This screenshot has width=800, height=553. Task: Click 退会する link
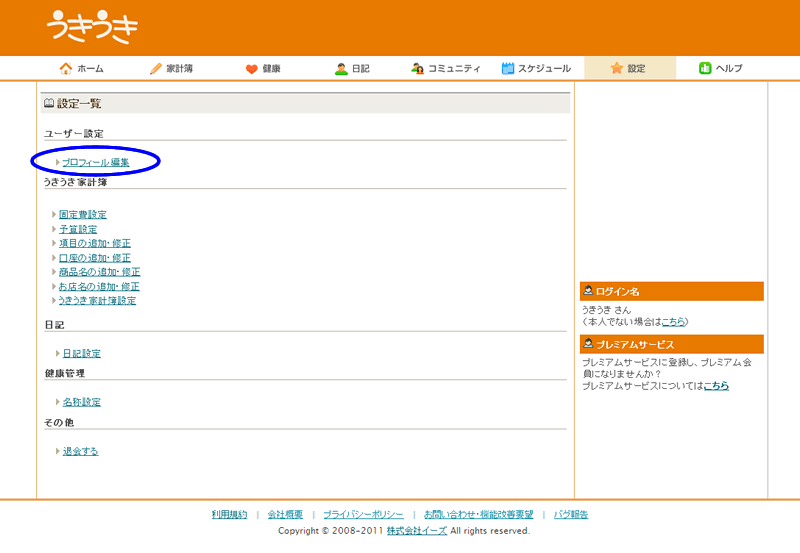tap(81, 451)
